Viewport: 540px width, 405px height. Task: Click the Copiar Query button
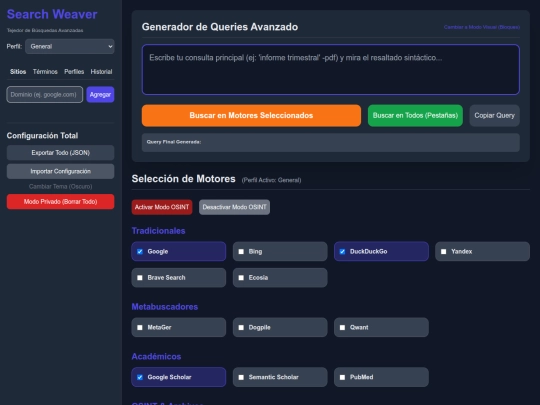[495, 115]
